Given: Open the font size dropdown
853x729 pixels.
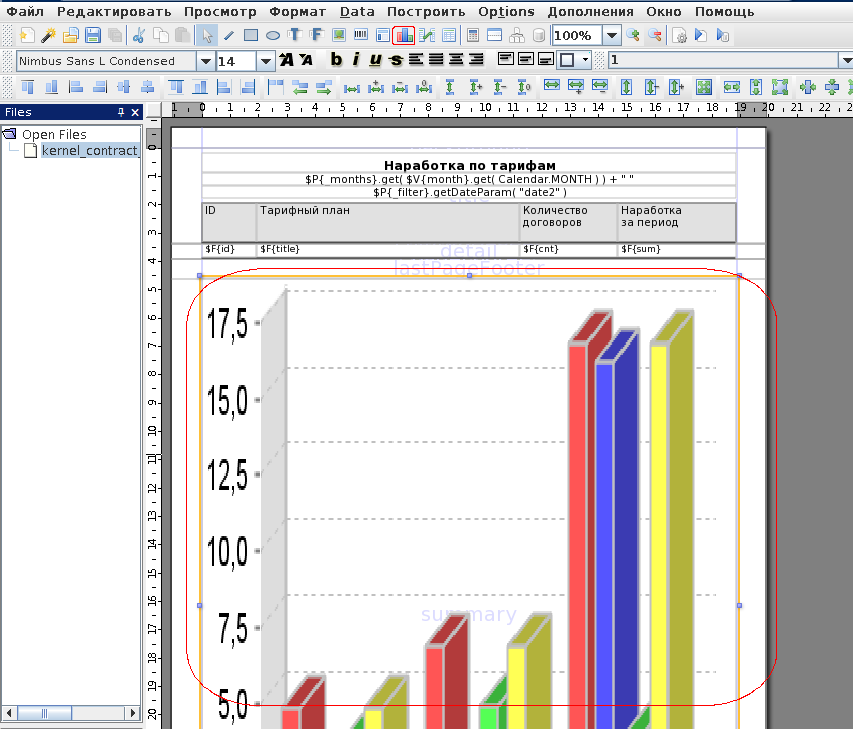Looking at the screenshot, I should coord(265,61).
